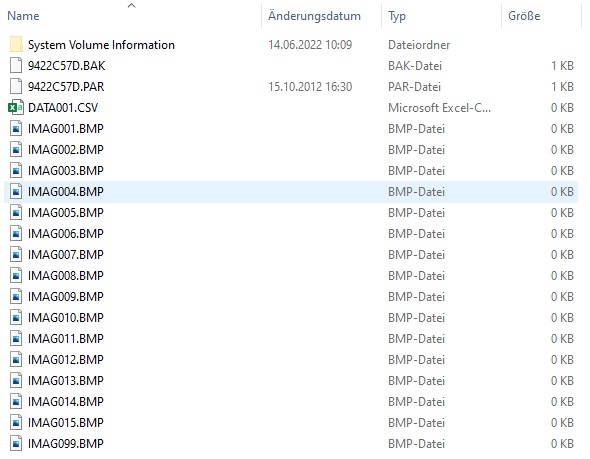
Task: Click the image icon of IMAG002.BMP
Action: [x=16, y=150]
